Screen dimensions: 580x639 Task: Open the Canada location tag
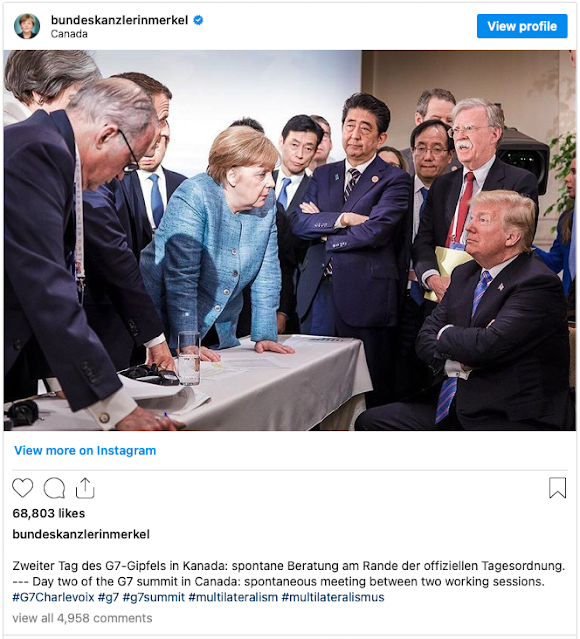pyautogui.click(x=69, y=34)
